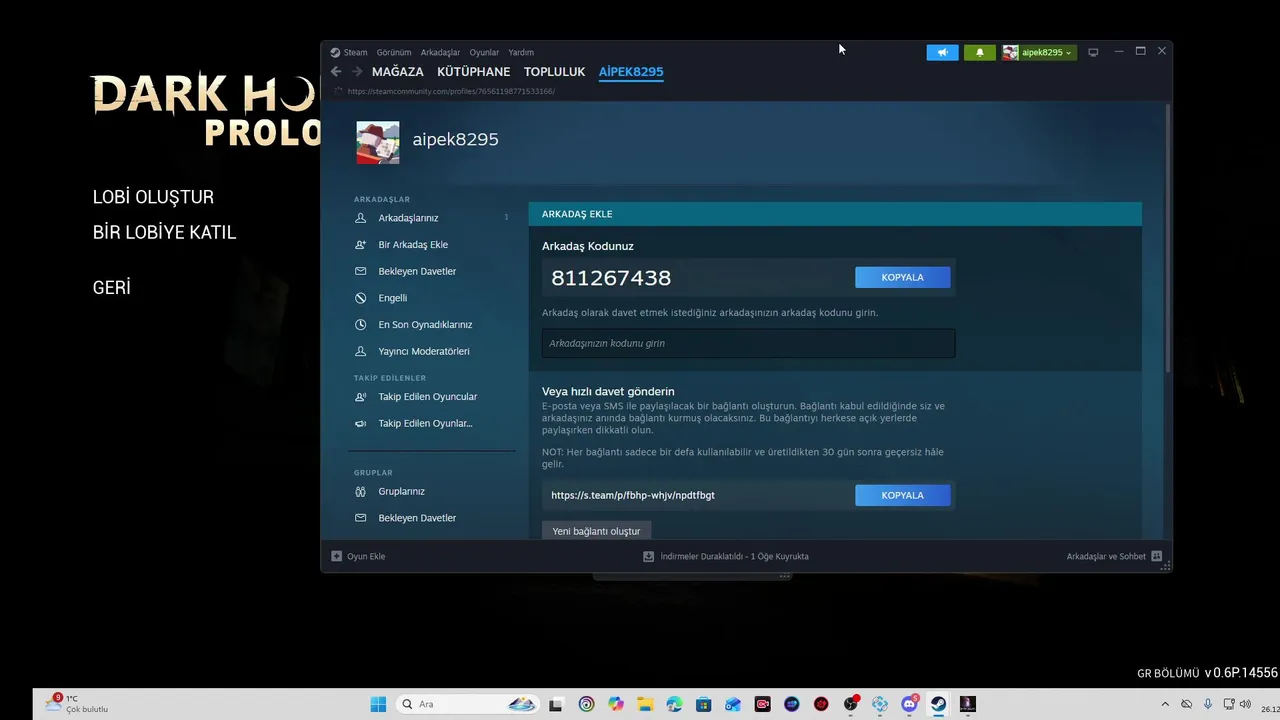Open the aipek8295 profile avatar
The height and width of the screenshot is (720, 1280).
click(378, 143)
